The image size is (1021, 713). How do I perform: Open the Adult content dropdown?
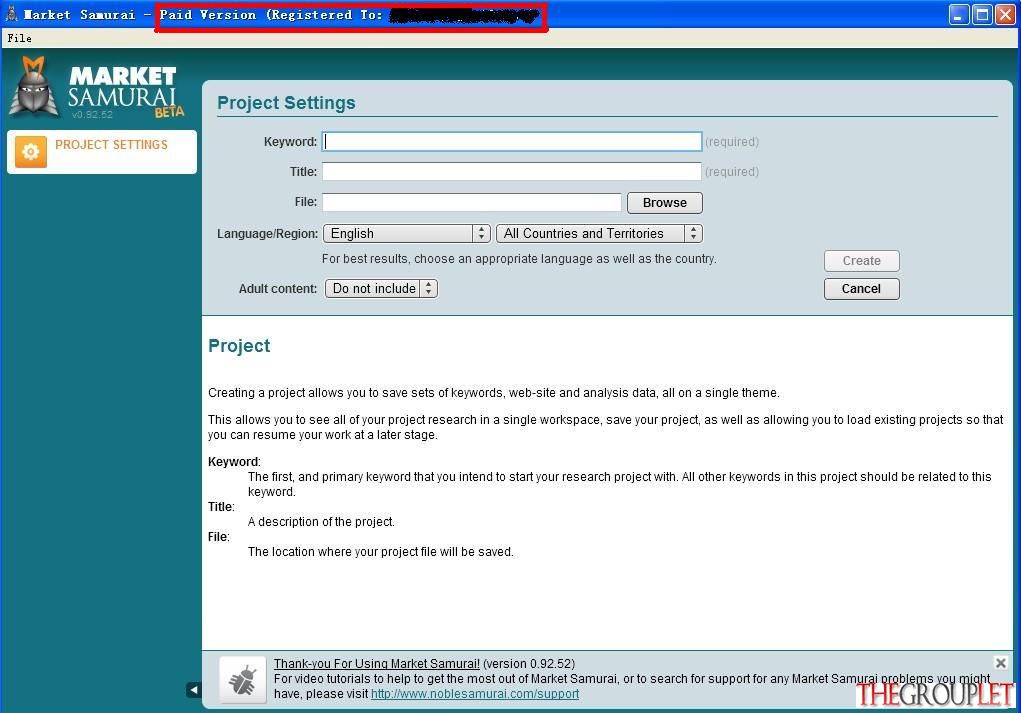click(382, 288)
